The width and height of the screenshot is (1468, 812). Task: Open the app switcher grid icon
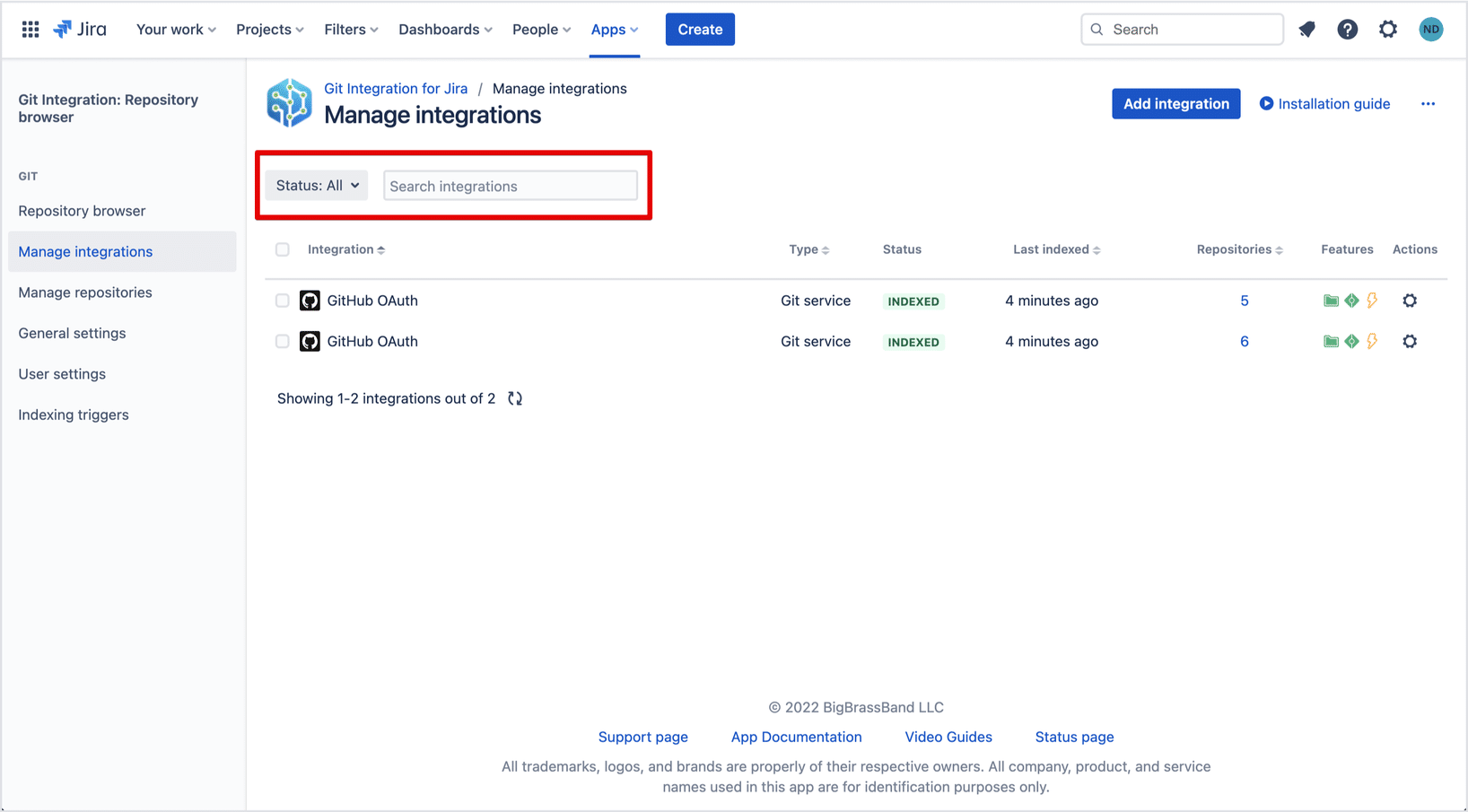(31, 30)
